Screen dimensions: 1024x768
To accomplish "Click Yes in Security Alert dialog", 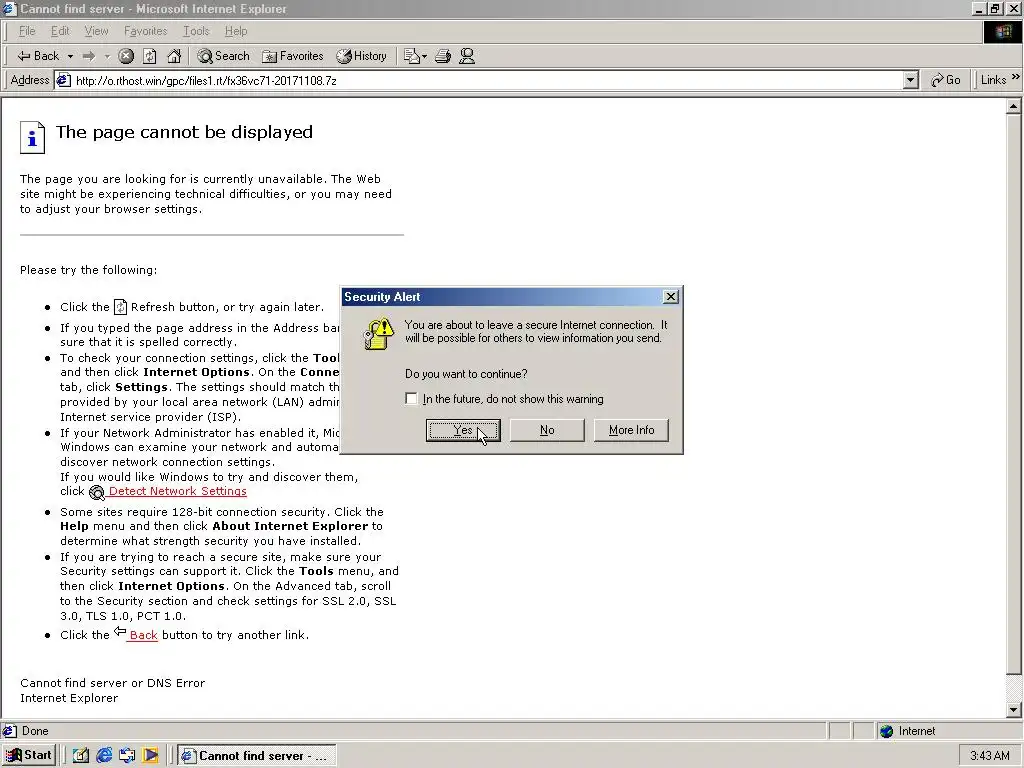I will pyautogui.click(x=463, y=430).
